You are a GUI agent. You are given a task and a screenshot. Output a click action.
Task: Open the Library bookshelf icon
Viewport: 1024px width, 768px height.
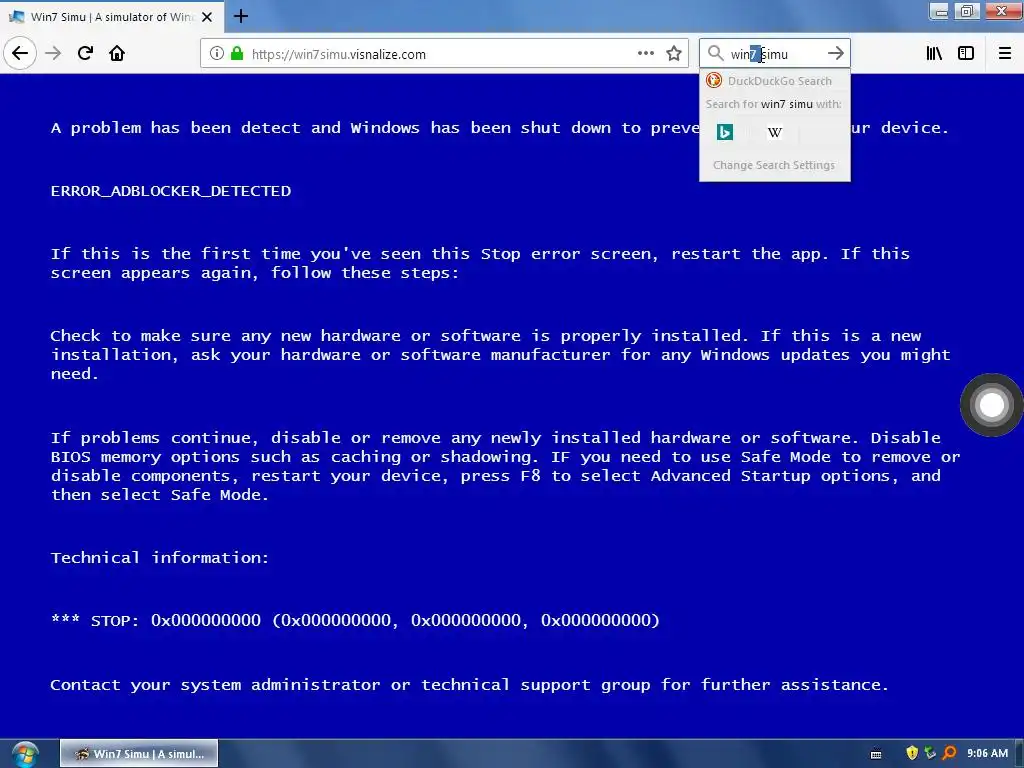point(934,54)
